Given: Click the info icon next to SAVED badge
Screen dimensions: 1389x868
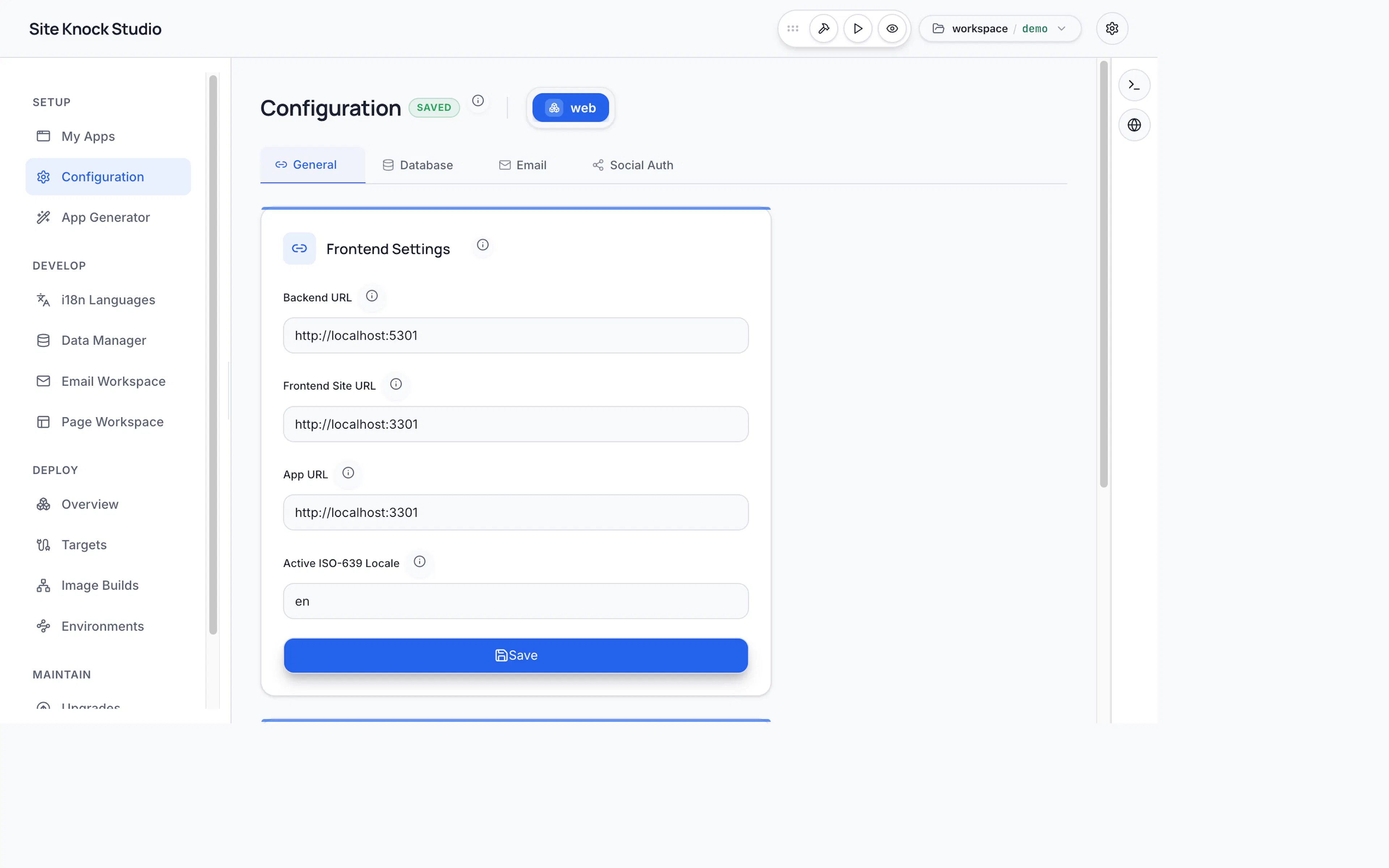Looking at the screenshot, I should click(x=478, y=101).
